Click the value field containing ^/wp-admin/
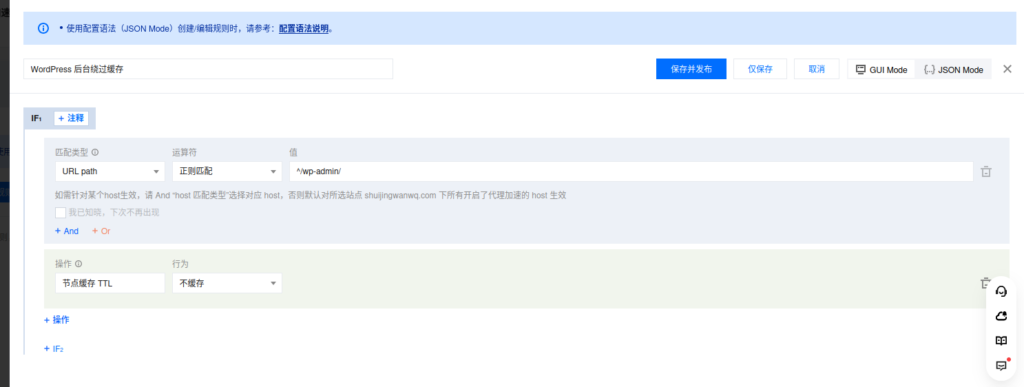1024x387 pixels. pyautogui.click(x=631, y=171)
